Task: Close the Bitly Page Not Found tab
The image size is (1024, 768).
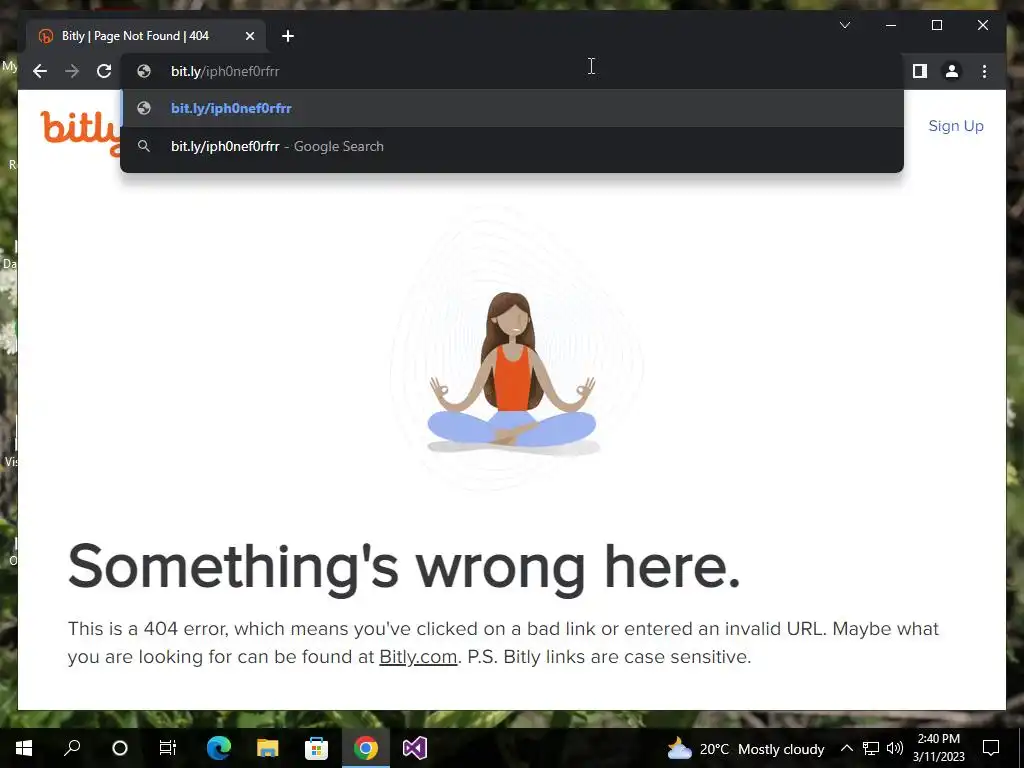Action: (x=249, y=36)
